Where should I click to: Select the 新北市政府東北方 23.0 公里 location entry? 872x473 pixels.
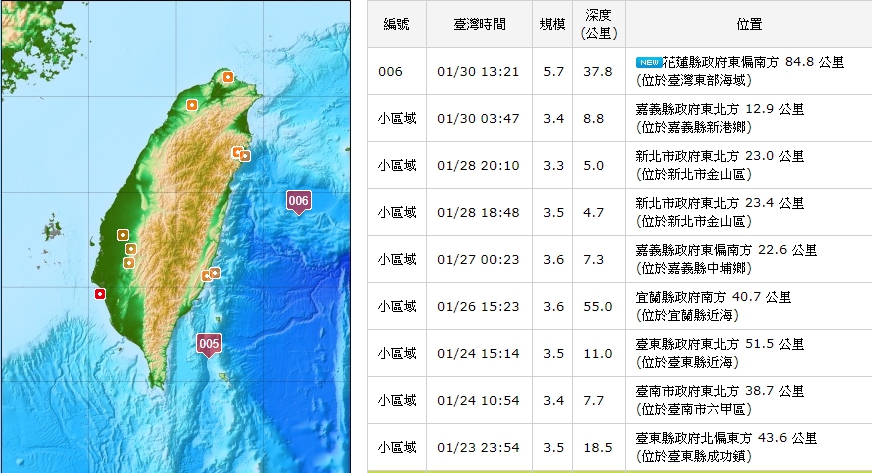pos(720,156)
